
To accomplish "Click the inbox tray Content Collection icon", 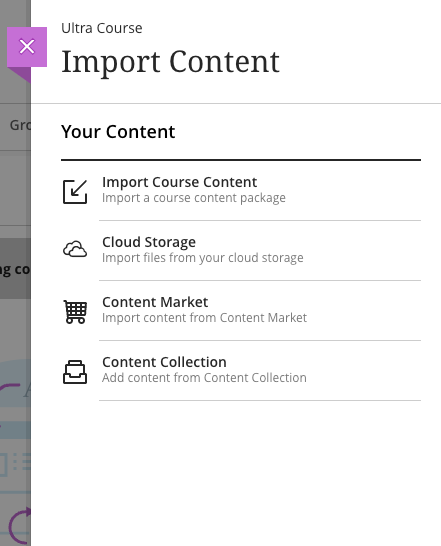I will pyautogui.click(x=75, y=372).
